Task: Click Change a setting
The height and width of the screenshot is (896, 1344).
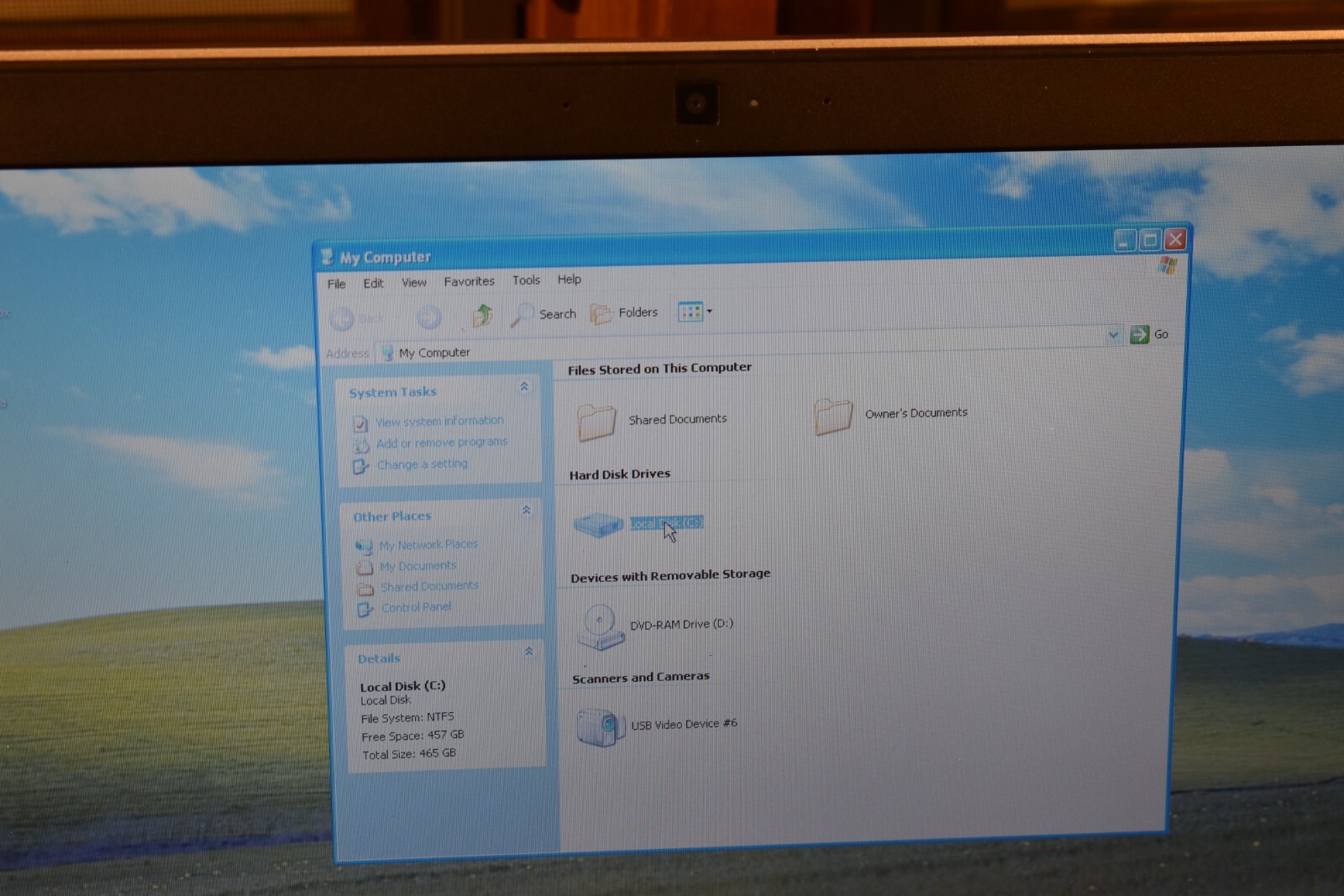Action: [423, 464]
